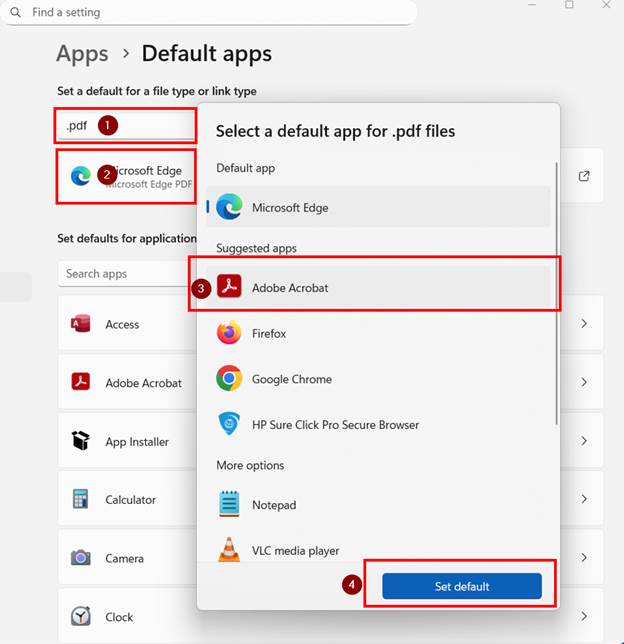Viewport: 624px width, 644px height.
Task: Expand the Access row chevron
Action: (x=584, y=324)
